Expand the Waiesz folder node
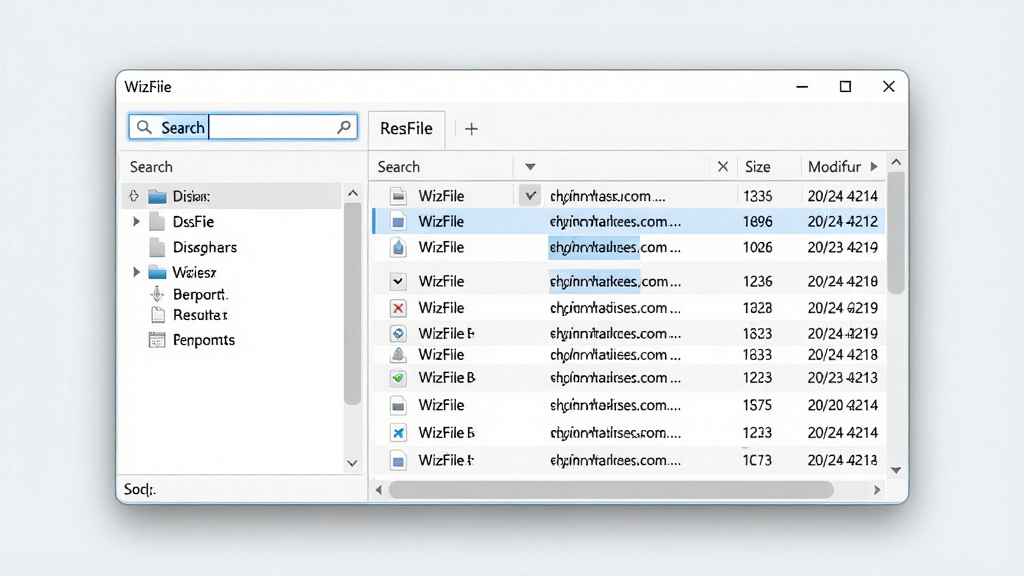The width and height of the screenshot is (1024, 576). [136, 272]
